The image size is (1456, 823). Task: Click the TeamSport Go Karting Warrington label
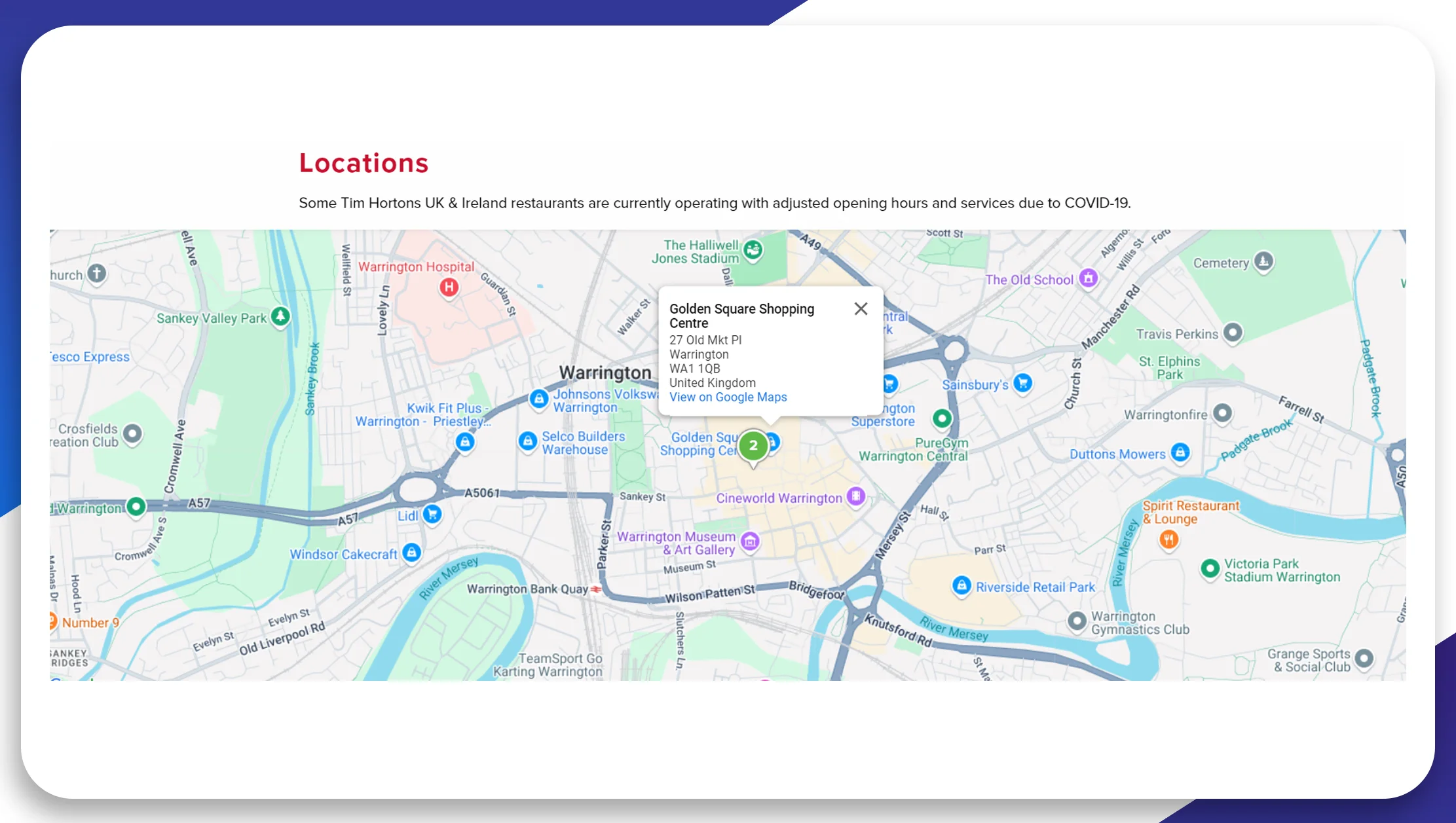pyautogui.click(x=548, y=665)
